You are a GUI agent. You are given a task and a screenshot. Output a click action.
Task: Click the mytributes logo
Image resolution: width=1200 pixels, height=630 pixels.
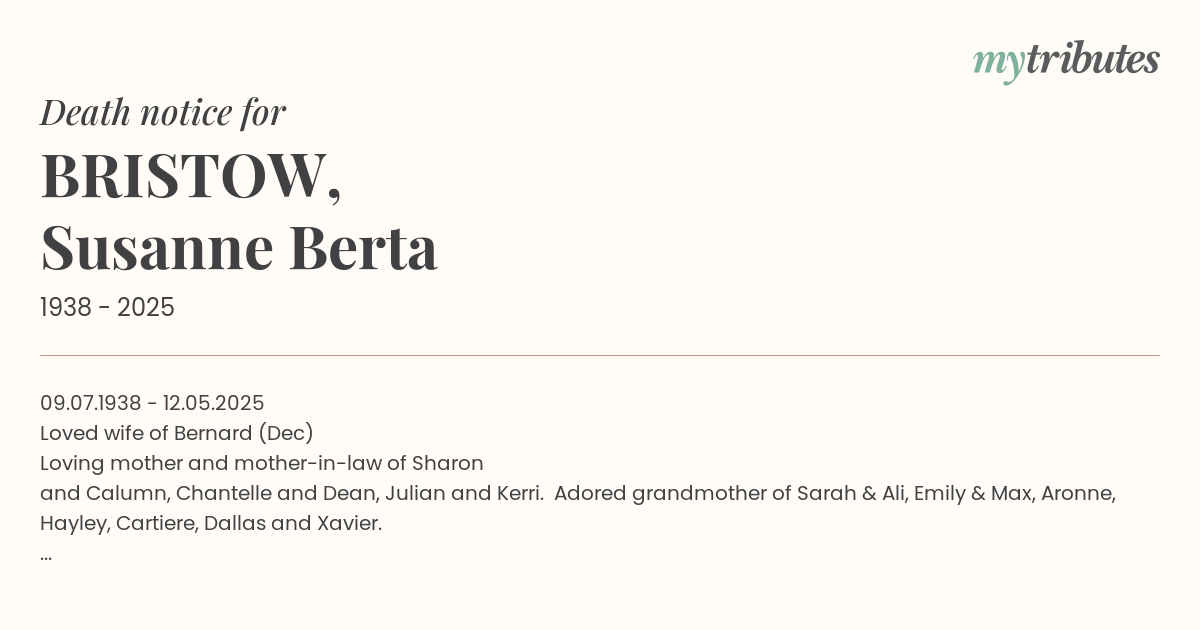[x=1066, y=60]
